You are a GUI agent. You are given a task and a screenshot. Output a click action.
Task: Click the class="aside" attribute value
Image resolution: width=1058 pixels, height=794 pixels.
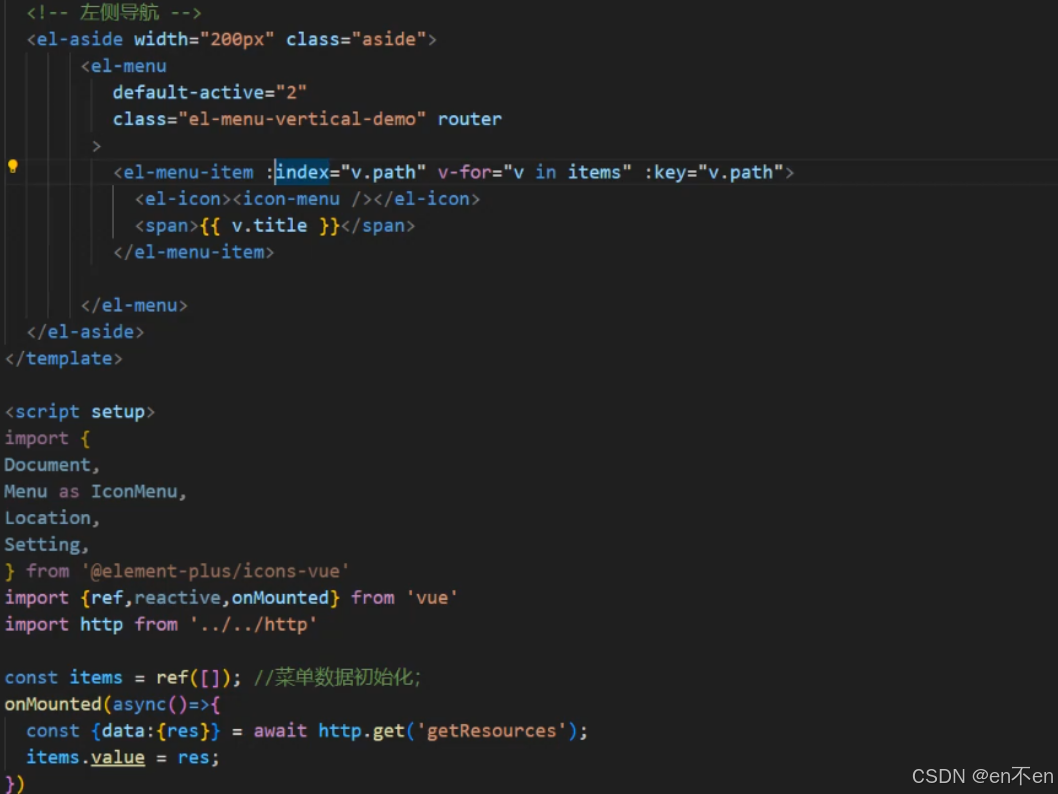392,38
